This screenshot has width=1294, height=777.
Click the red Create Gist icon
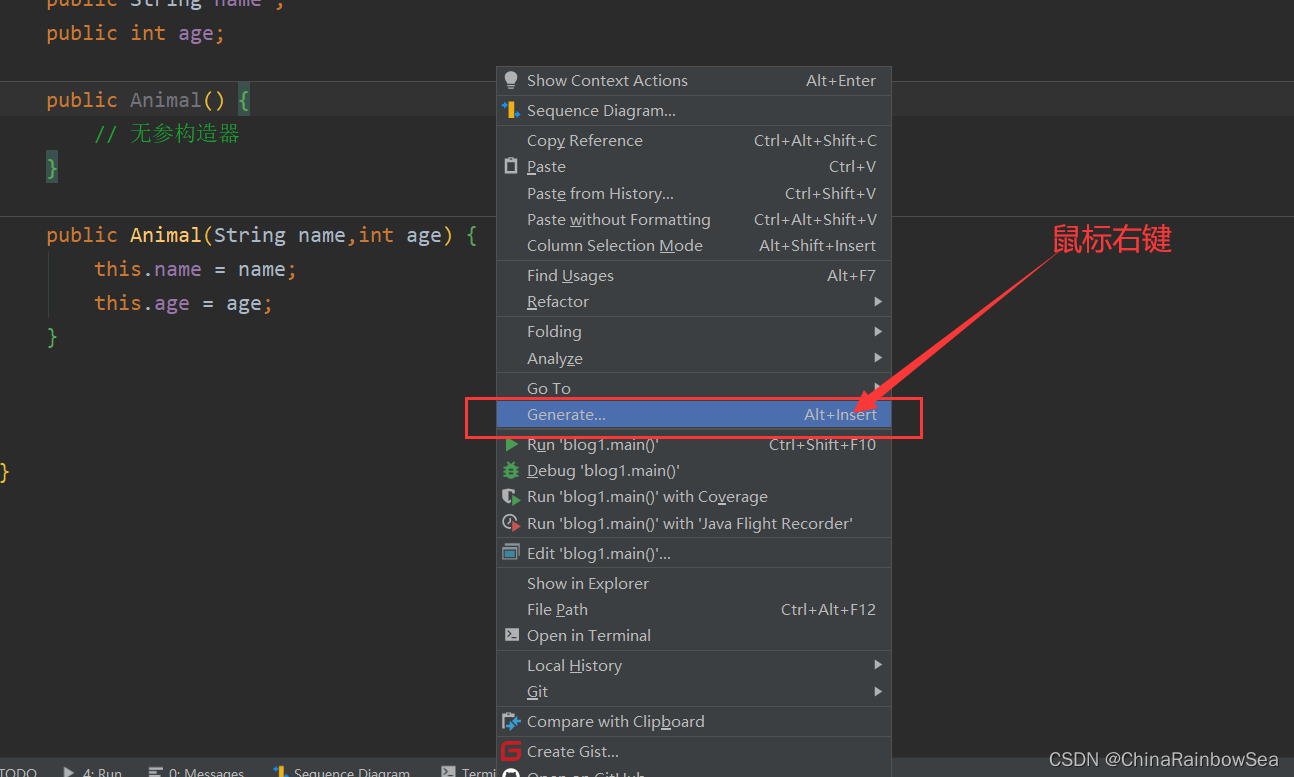click(511, 751)
